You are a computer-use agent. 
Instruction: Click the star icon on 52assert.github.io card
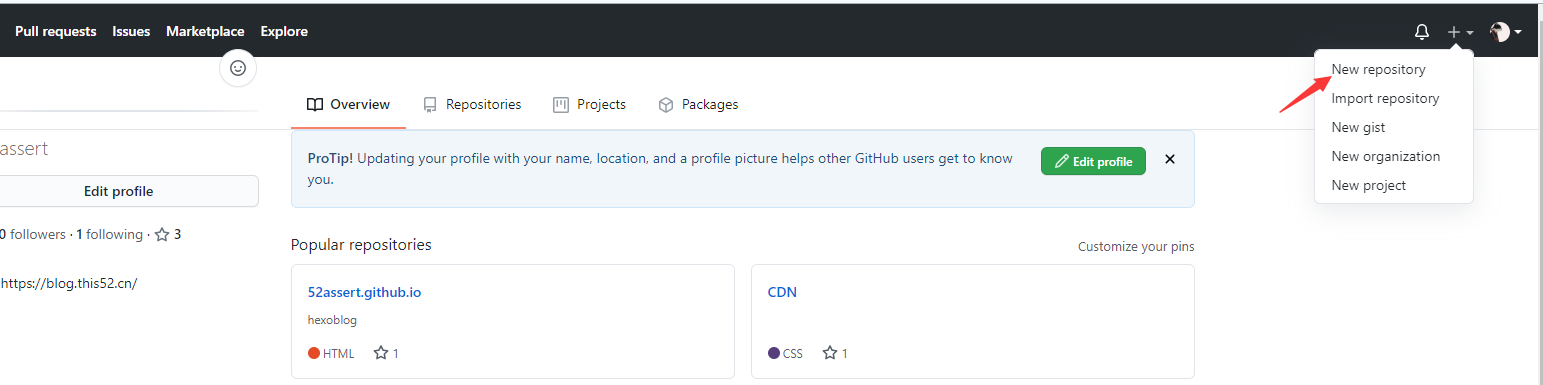click(380, 353)
